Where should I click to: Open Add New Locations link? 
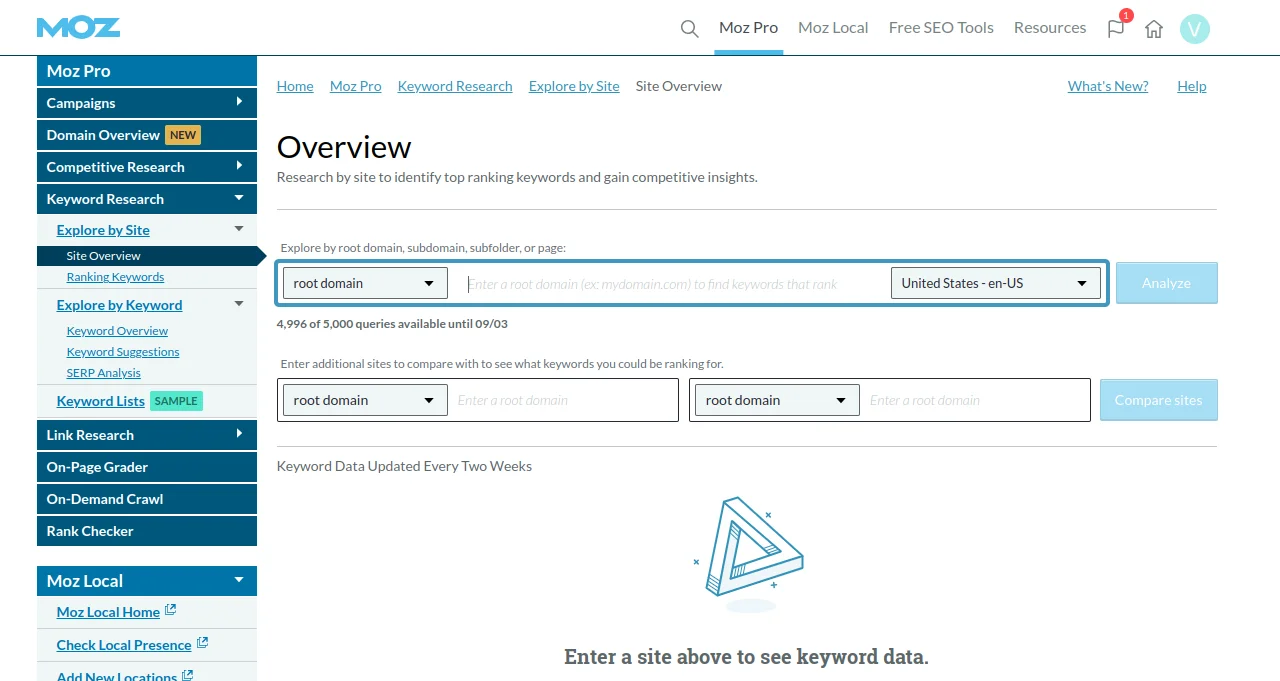click(117, 676)
